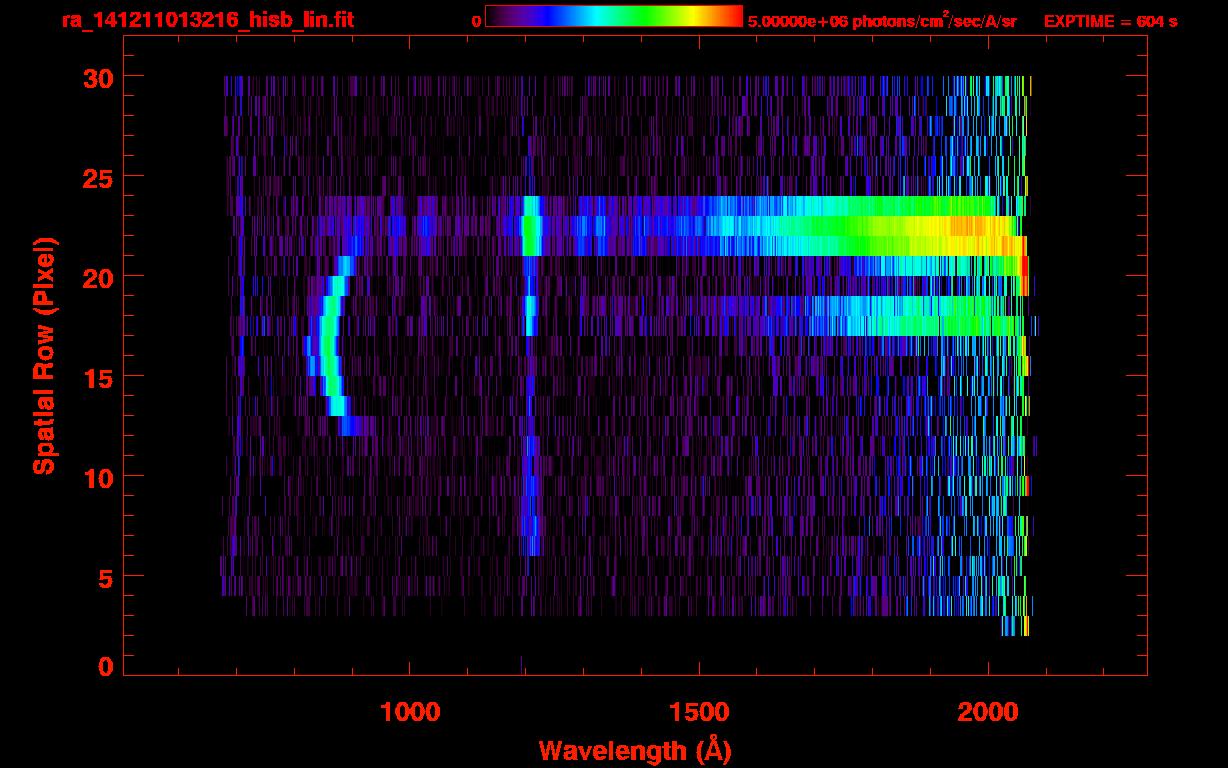Click the filename ra_141211013216_hisb_lin.fit
Screen dimensions: 1228x768
click(207, 20)
